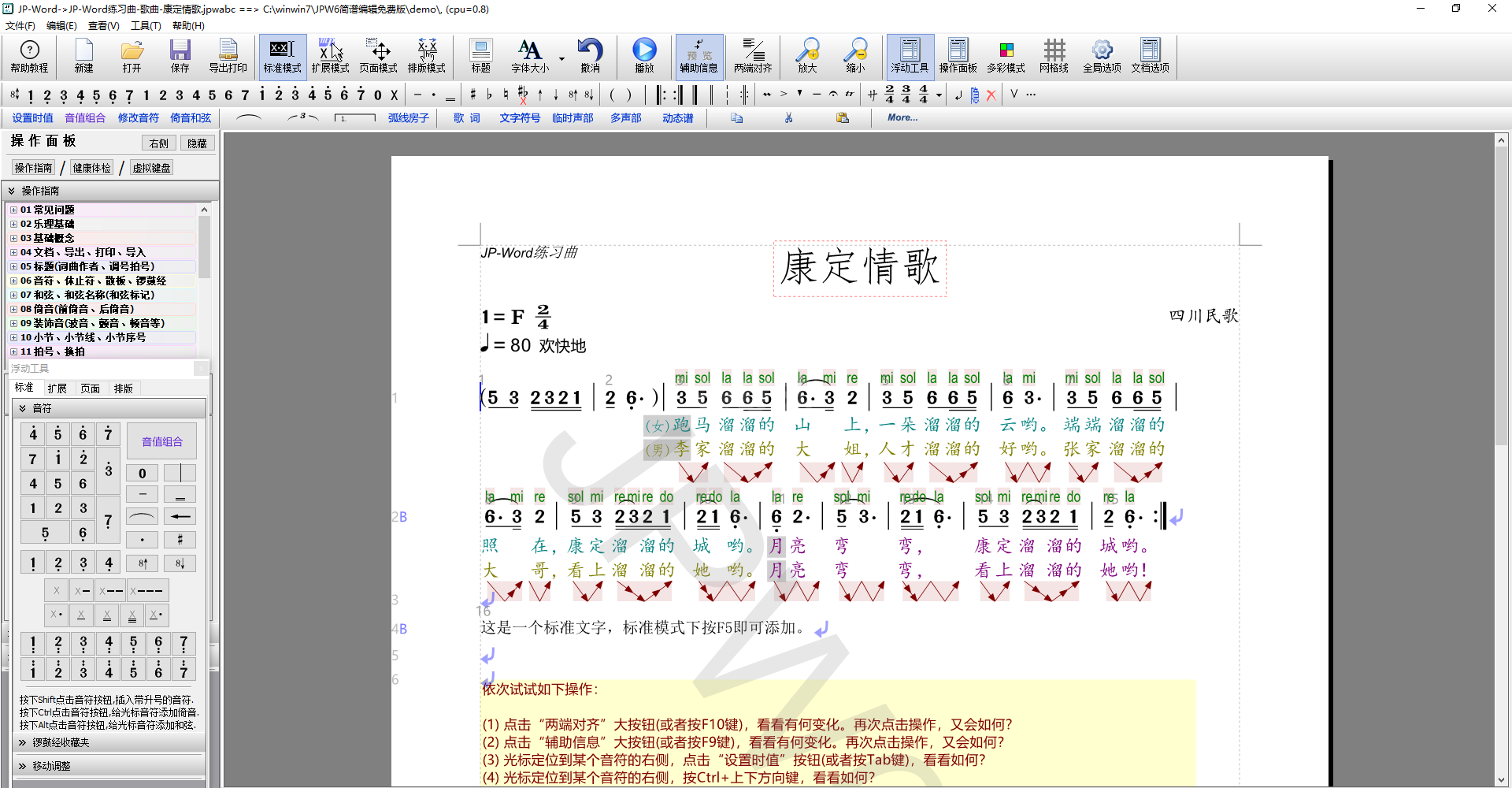1512x788 pixels.
Task: Switch to 扩展模式 extended mode
Action: click(x=330, y=57)
